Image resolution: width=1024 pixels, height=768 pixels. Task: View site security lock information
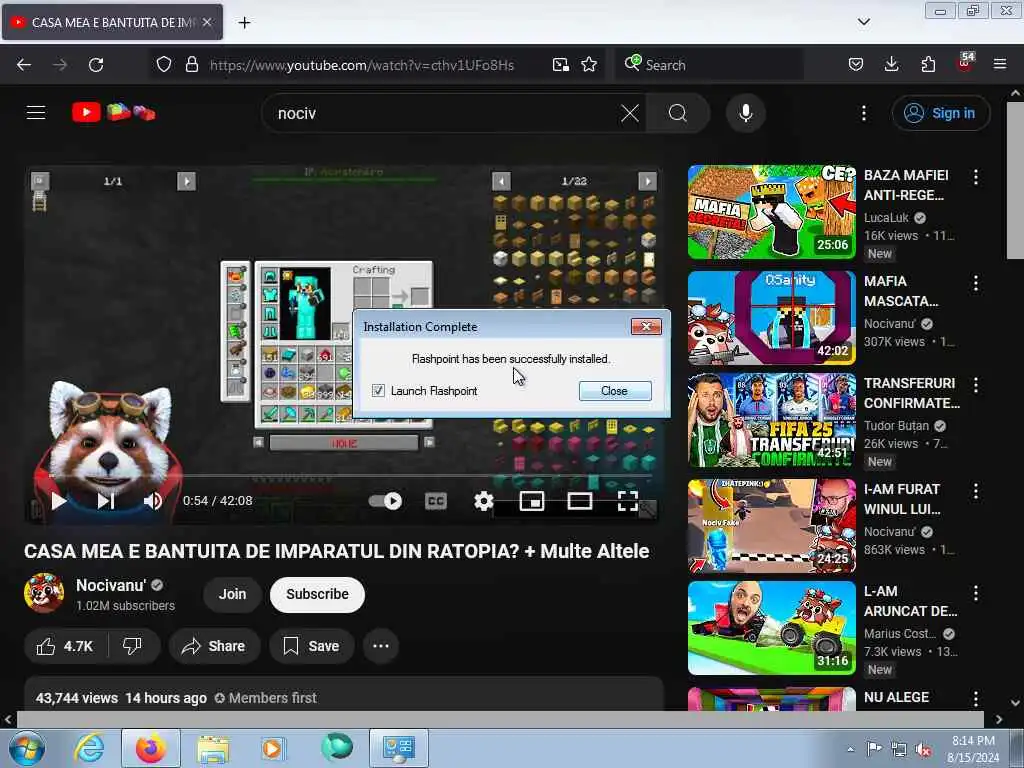pyautogui.click(x=191, y=65)
